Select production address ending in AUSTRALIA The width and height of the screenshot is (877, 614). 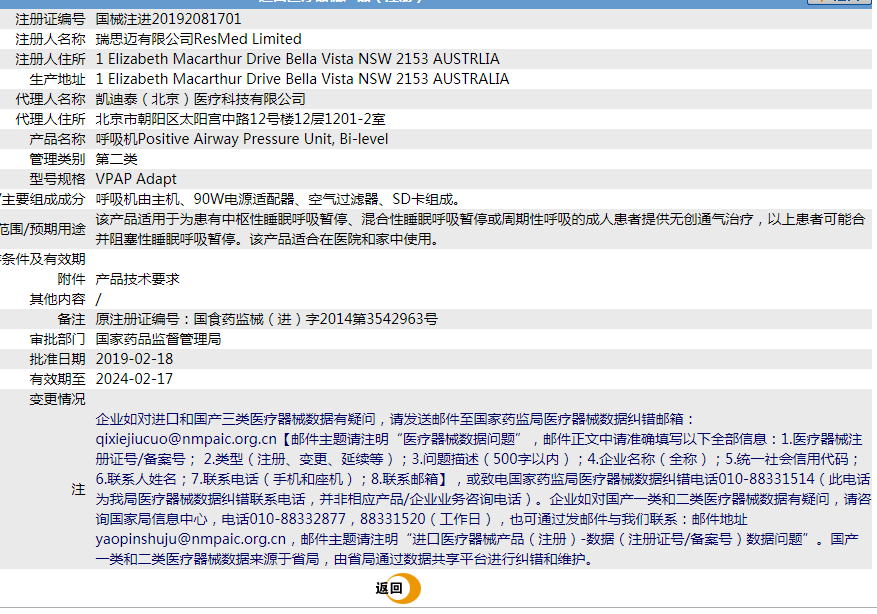[303, 79]
